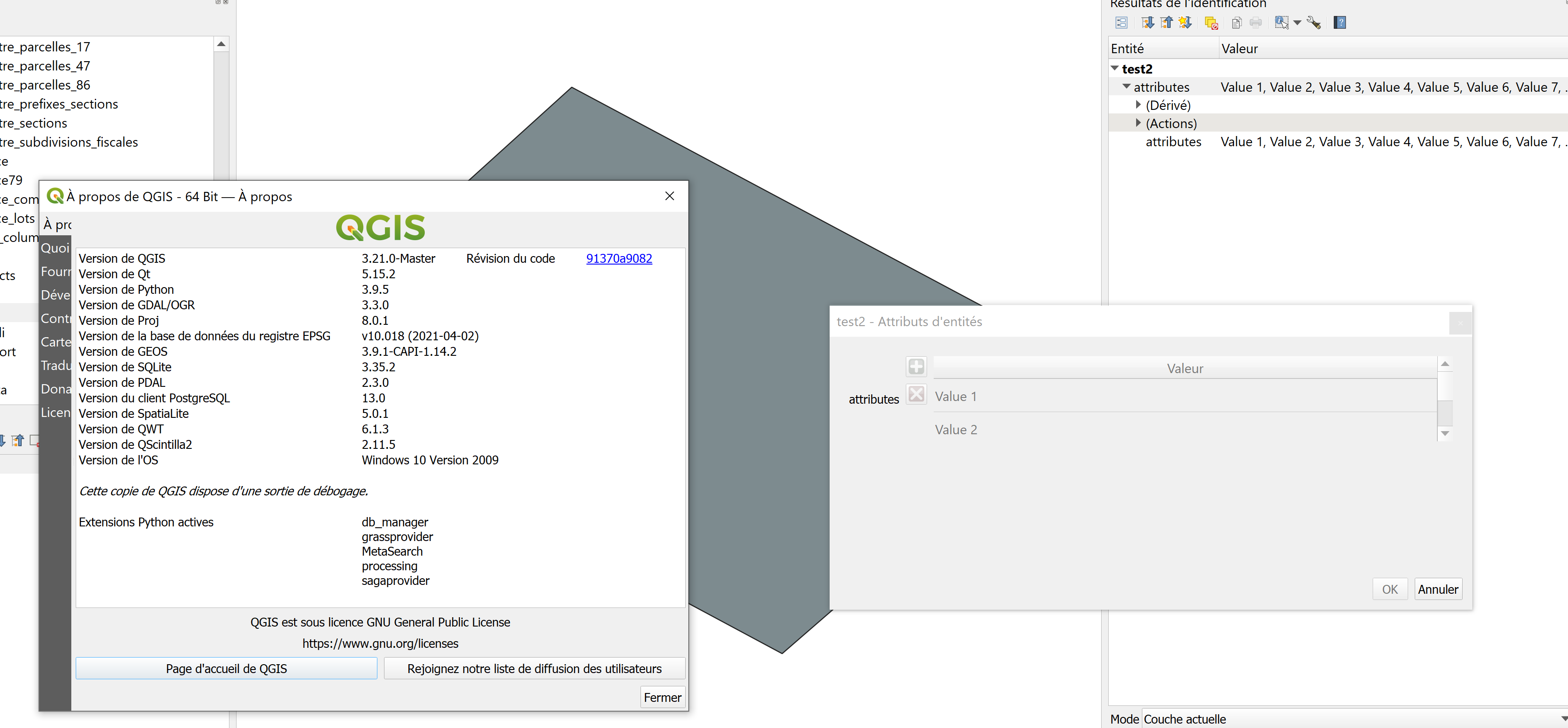Screen dimensions: 1568x728
Task: Expand the identification results tree
Action: 1148,23
